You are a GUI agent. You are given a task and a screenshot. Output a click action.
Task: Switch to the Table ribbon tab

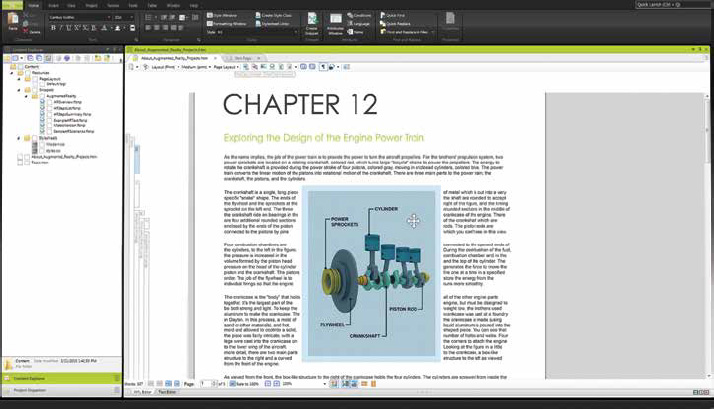point(152,5)
